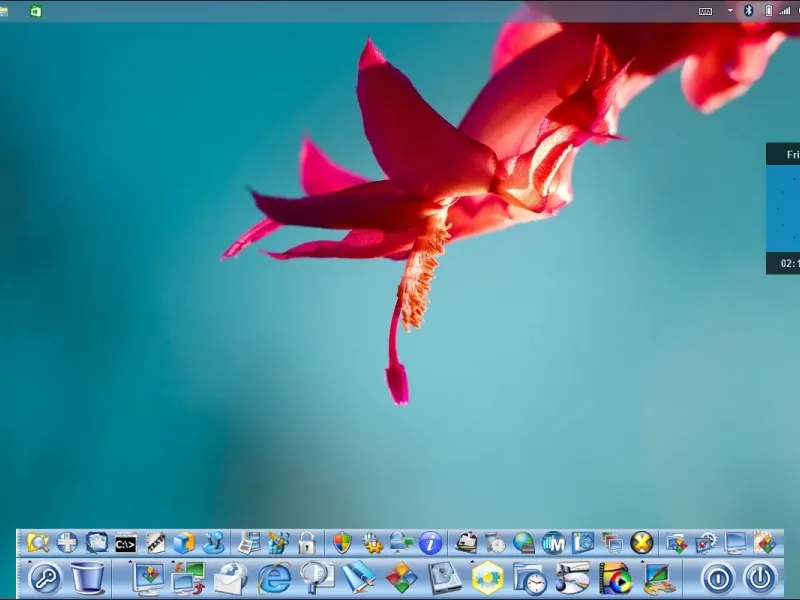Open the magnifier over document search icon

316,578
